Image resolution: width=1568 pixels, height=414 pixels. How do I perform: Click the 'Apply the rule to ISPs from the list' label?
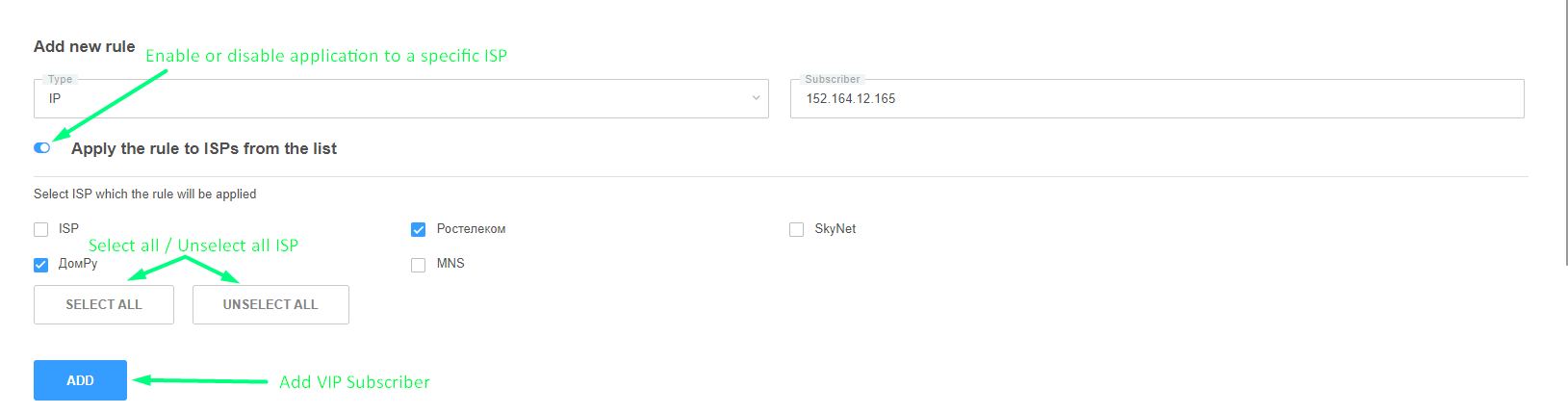click(204, 148)
